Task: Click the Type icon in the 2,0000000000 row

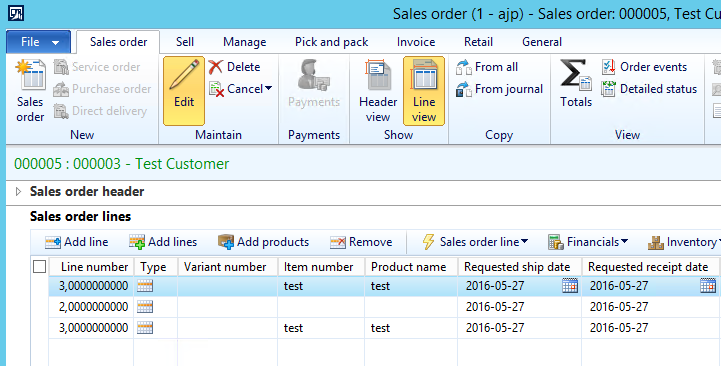Action: pyautogui.click(x=145, y=307)
